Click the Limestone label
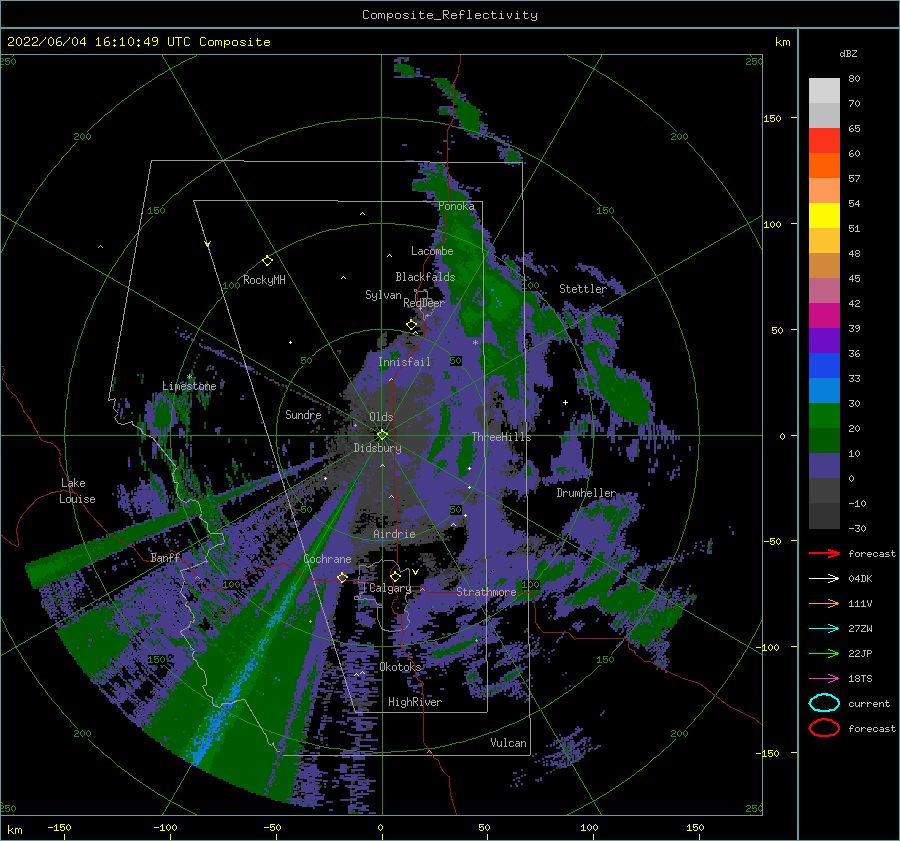 pyautogui.click(x=189, y=386)
